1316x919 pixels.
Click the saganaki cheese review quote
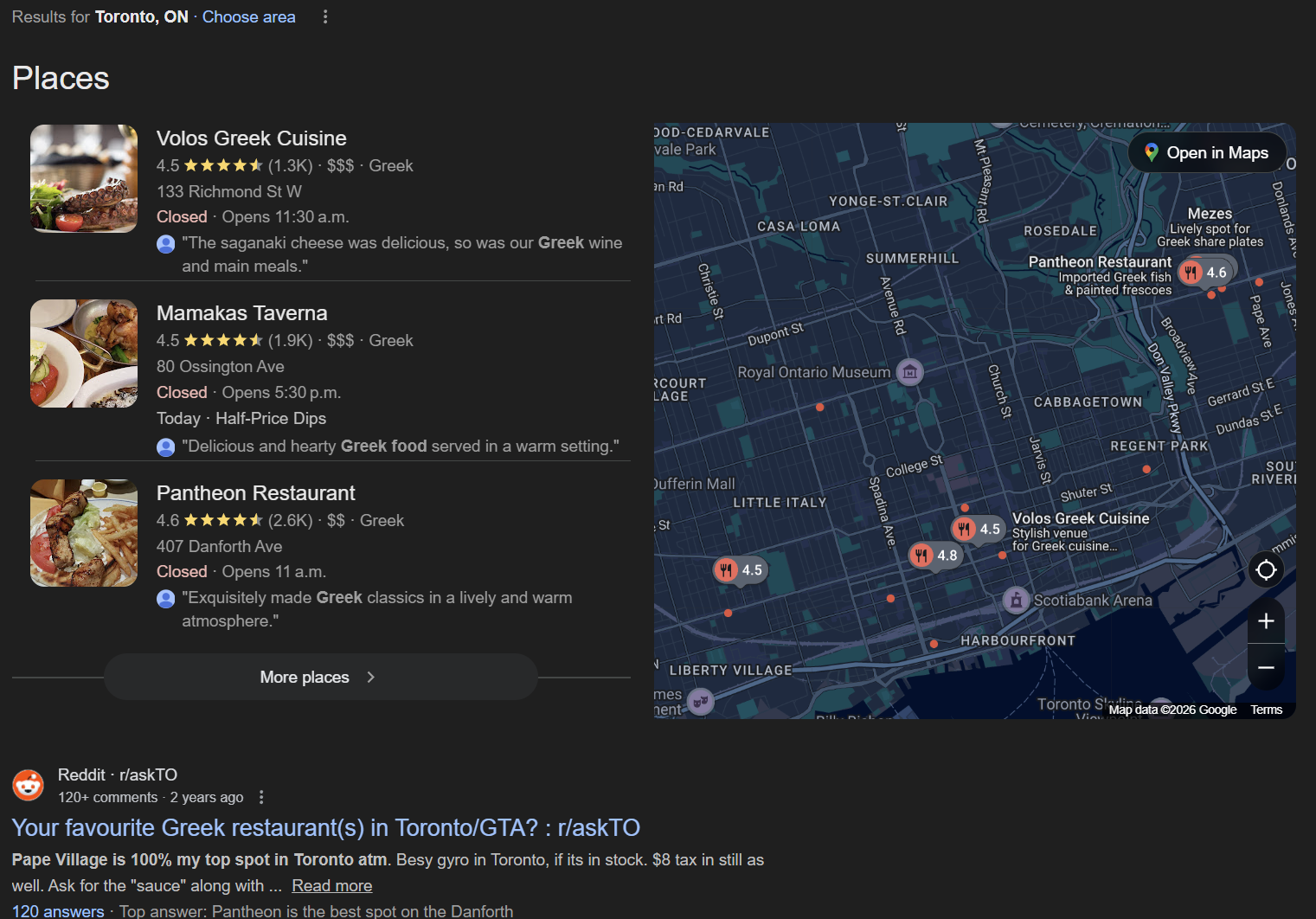click(401, 254)
